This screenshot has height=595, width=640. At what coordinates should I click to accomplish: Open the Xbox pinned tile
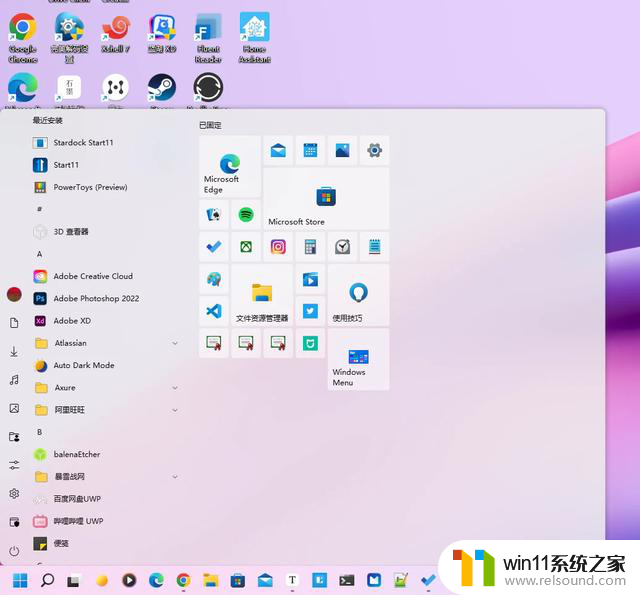point(246,246)
